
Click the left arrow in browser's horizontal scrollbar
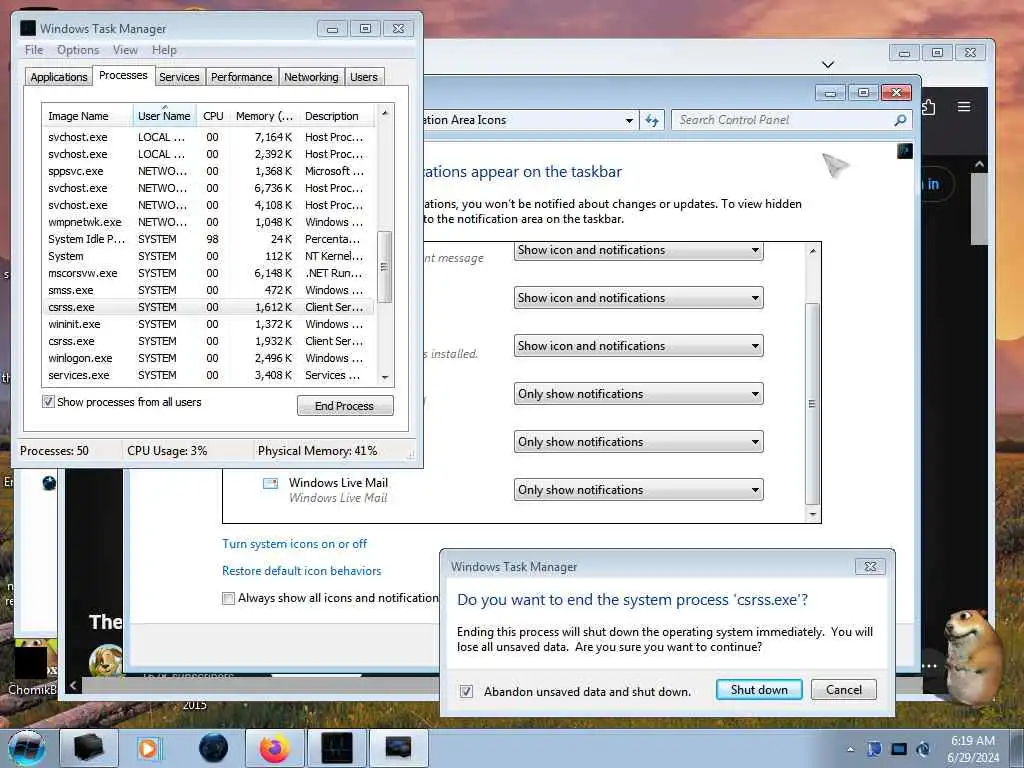point(73,686)
